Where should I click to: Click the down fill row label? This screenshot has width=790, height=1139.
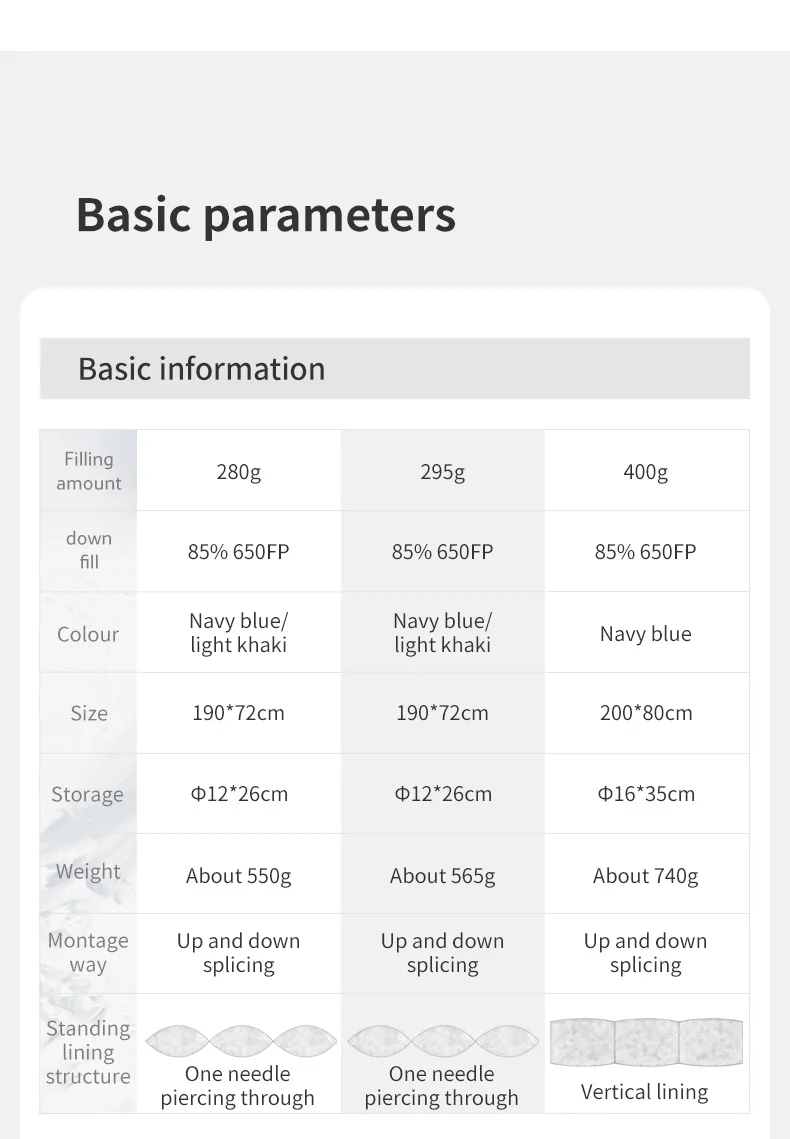(x=89, y=550)
